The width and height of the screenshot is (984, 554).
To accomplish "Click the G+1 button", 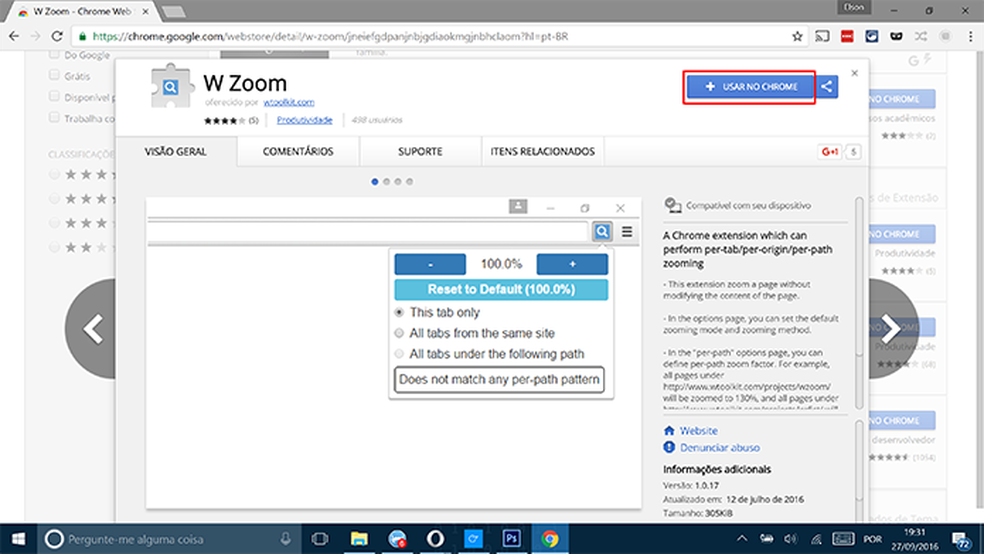I will (830, 151).
